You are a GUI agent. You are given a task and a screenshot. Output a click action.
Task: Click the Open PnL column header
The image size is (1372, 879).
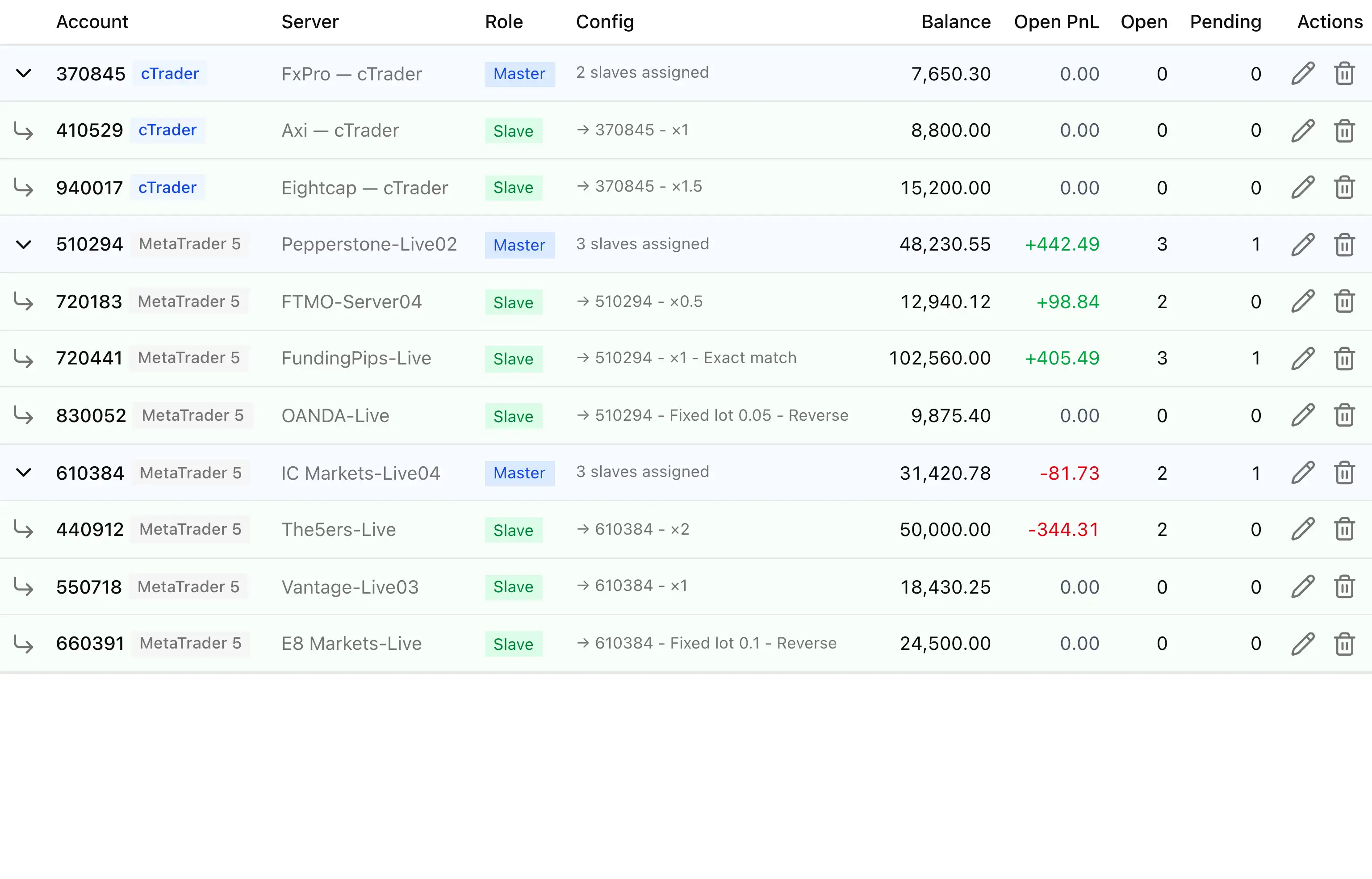(1056, 22)
